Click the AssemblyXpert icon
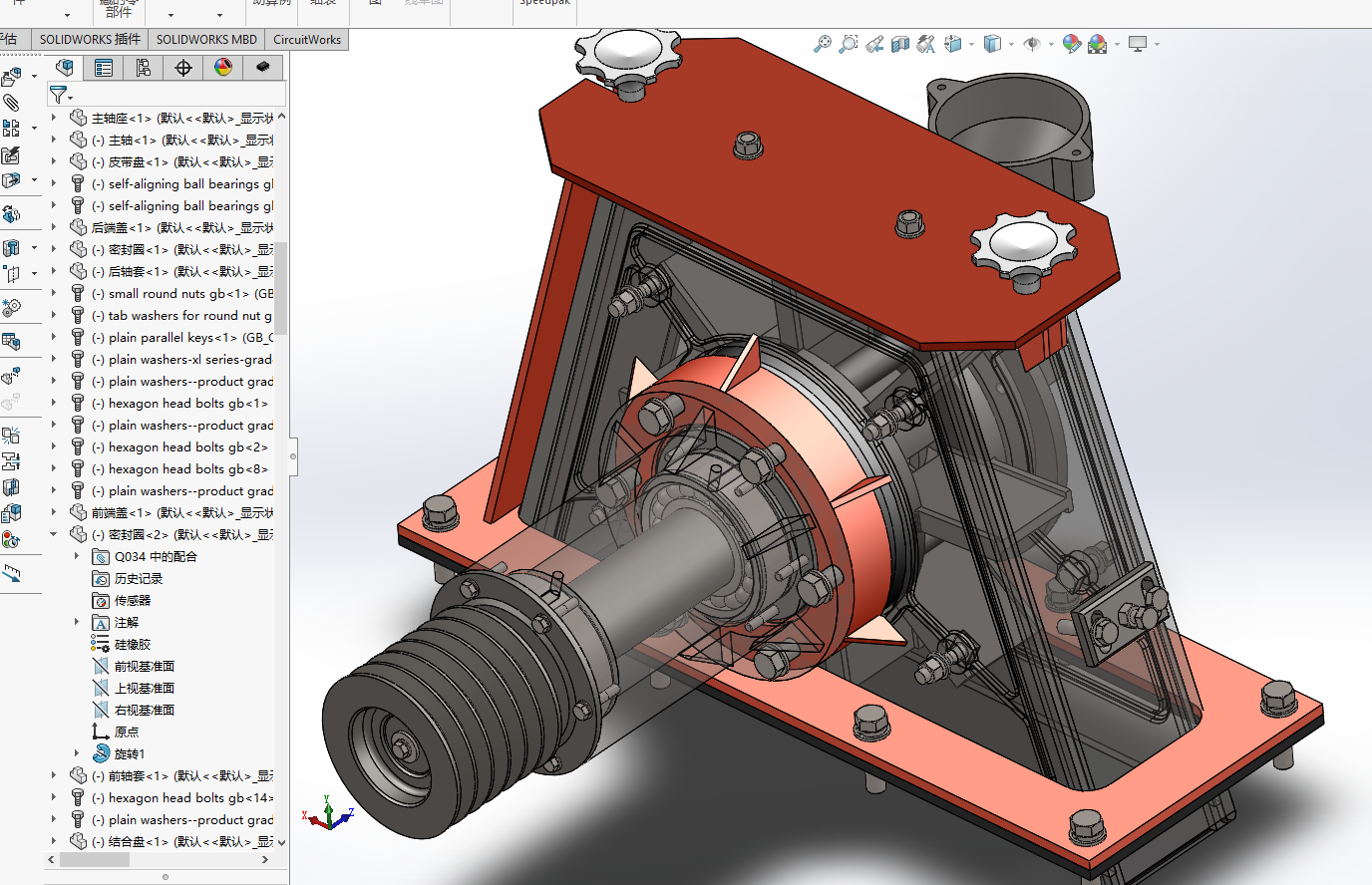Image resolution: width=1372 pixels, height=885 pixels. 11,513
